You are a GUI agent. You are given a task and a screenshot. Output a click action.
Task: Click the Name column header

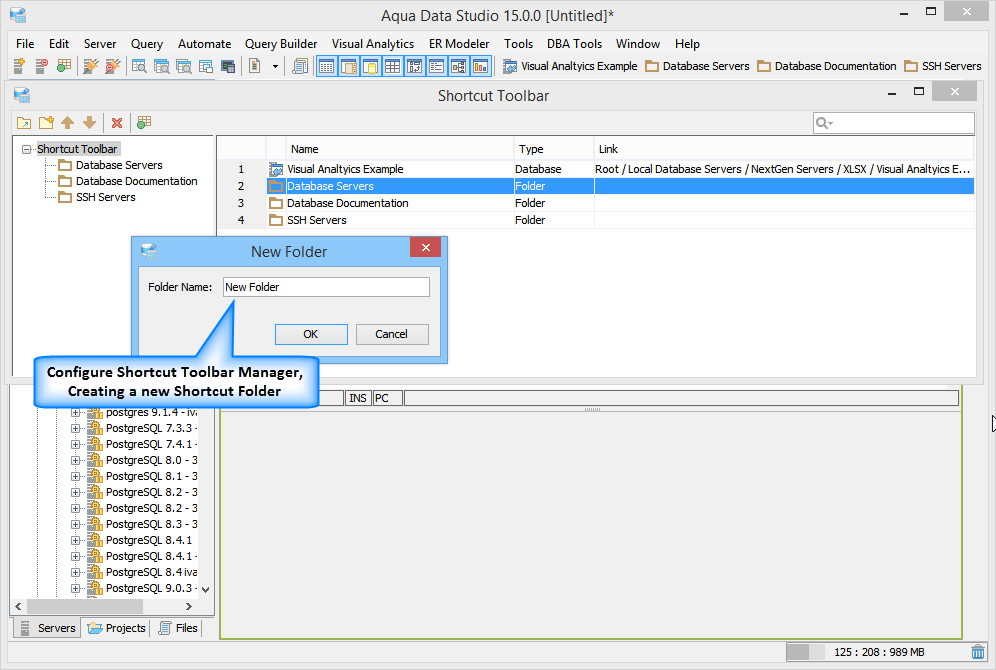click(x=400, y=149)
